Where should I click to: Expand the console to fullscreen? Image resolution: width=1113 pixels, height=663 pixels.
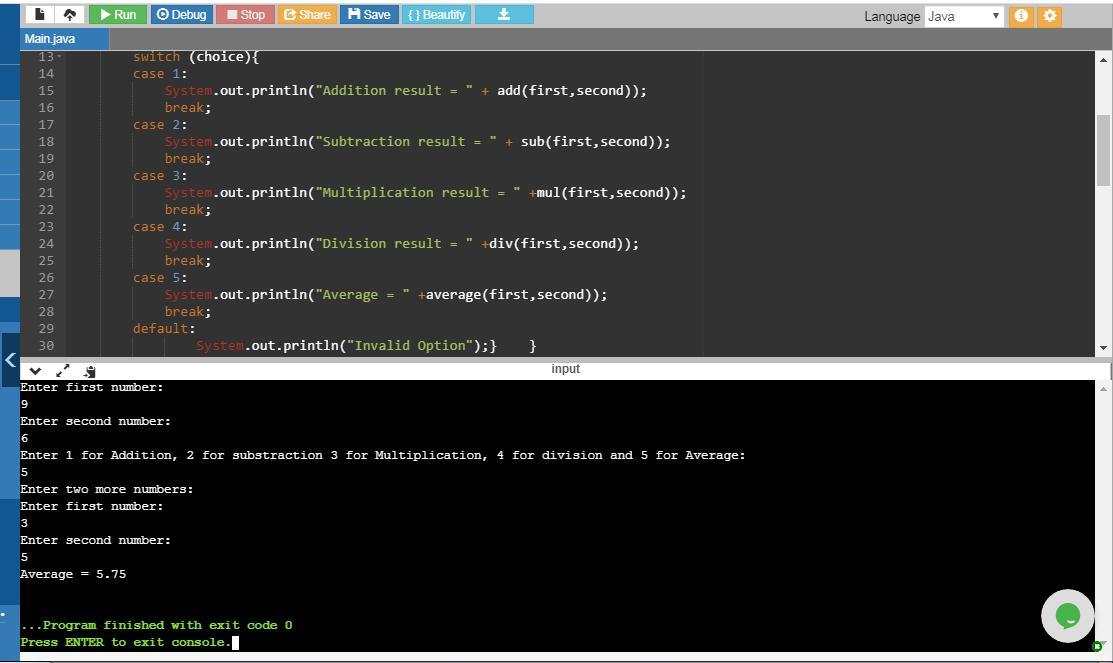[x=62, y=371]
